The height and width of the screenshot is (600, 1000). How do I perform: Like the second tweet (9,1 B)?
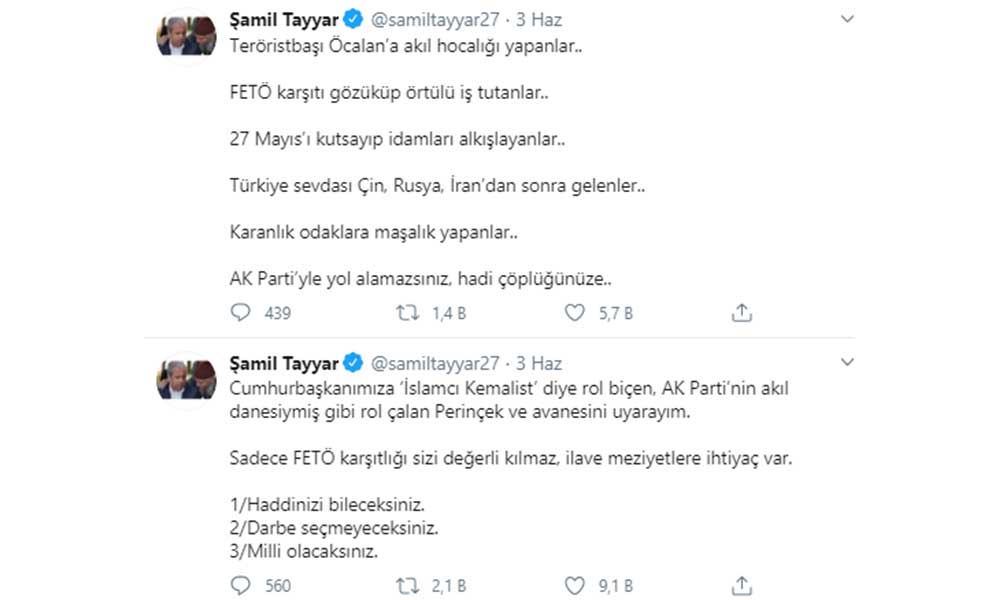(x=574, y=585)
